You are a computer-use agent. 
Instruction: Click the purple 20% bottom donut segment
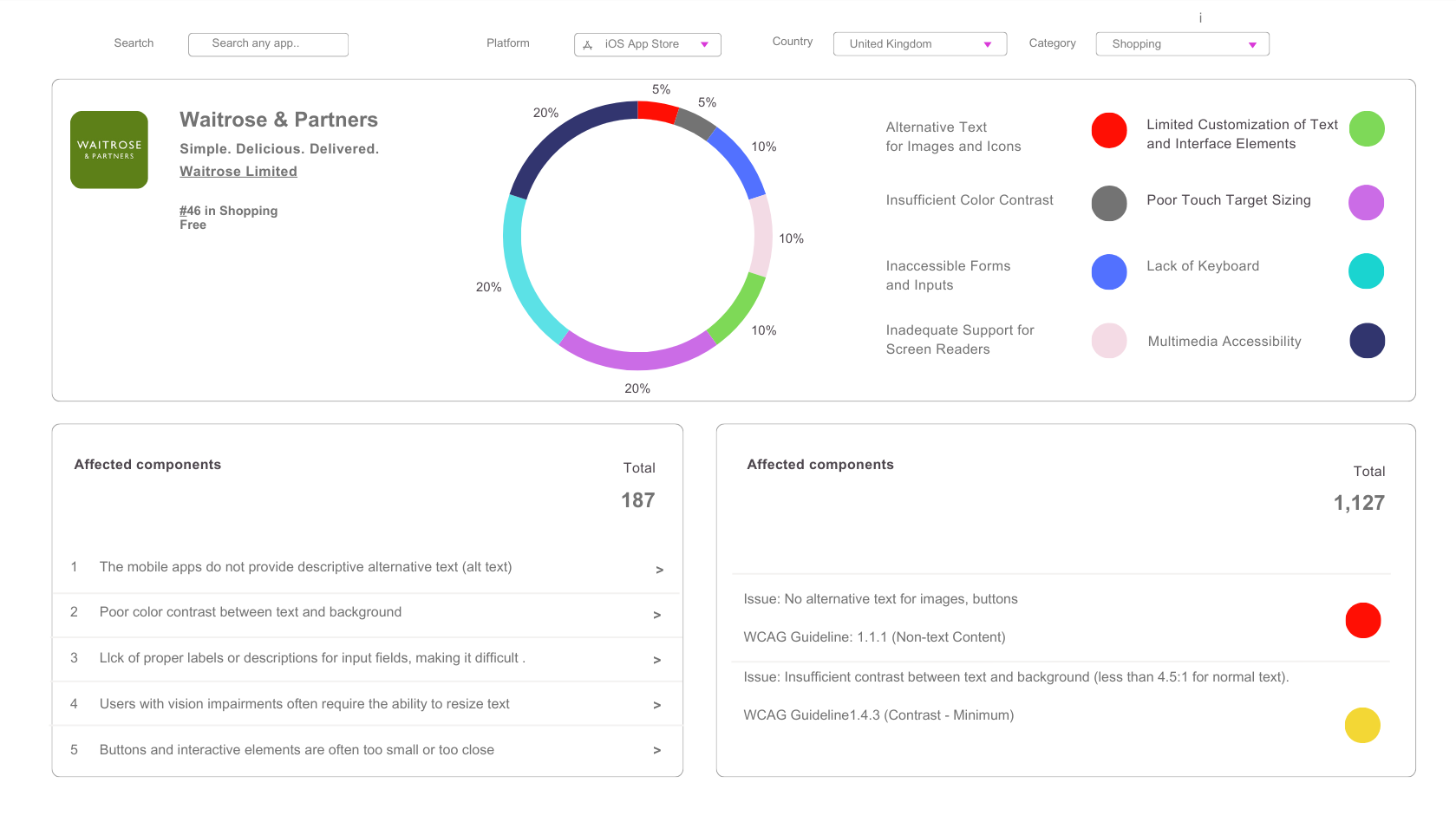(x=637, y=355)
